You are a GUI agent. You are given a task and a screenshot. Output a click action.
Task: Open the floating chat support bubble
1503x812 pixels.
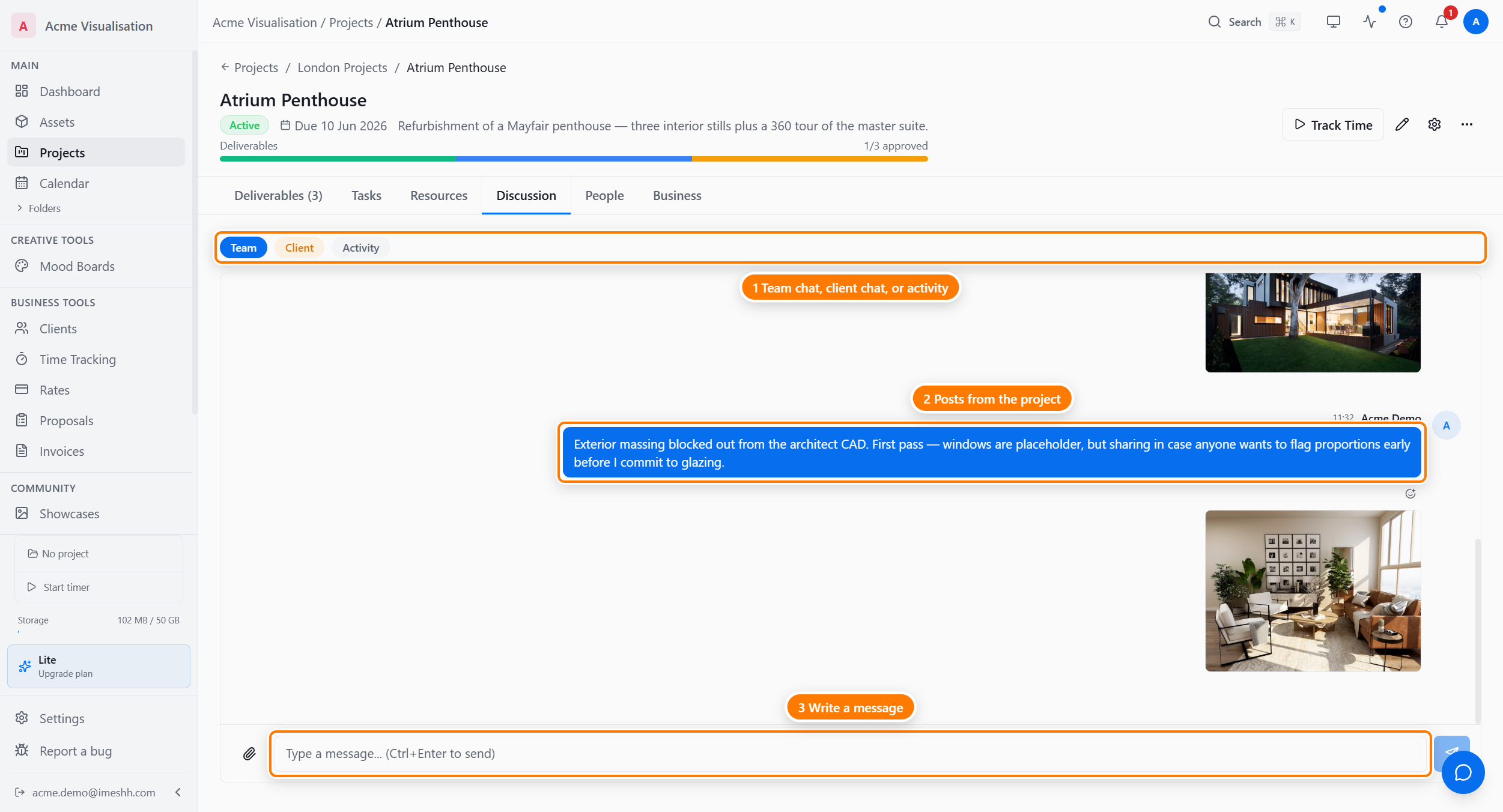[x=1463, y=772]
